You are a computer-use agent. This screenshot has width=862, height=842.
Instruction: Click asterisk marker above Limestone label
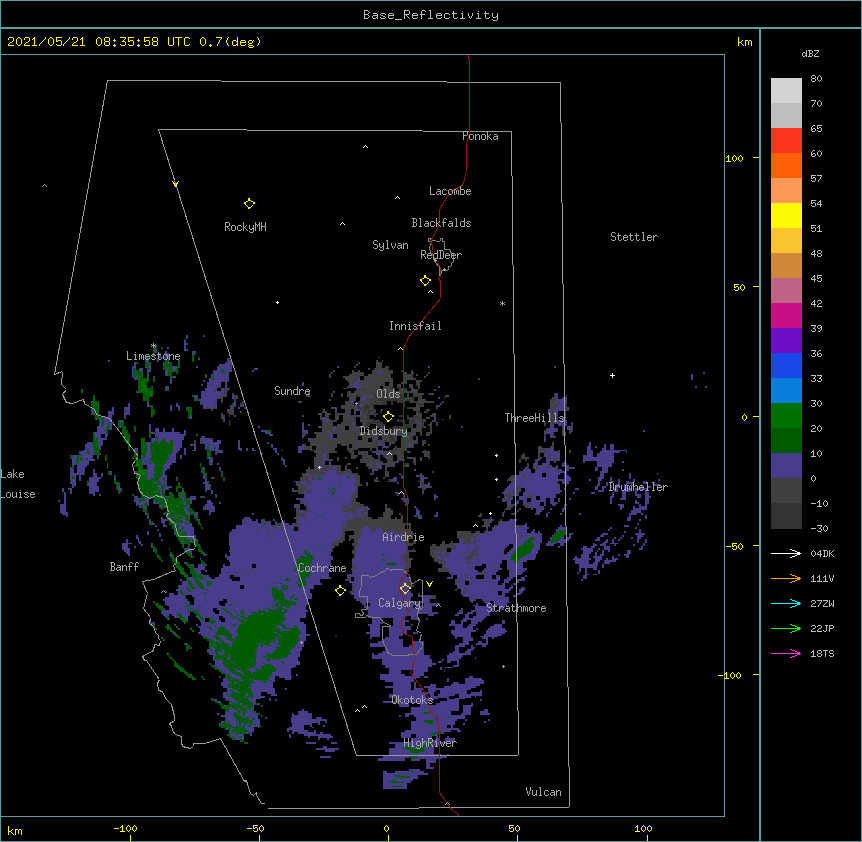154,346
